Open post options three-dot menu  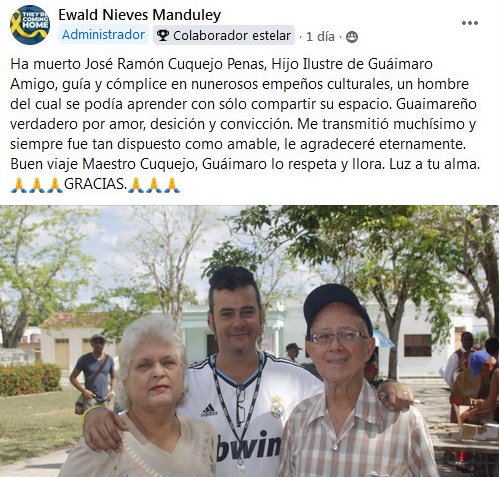(470, 23)
